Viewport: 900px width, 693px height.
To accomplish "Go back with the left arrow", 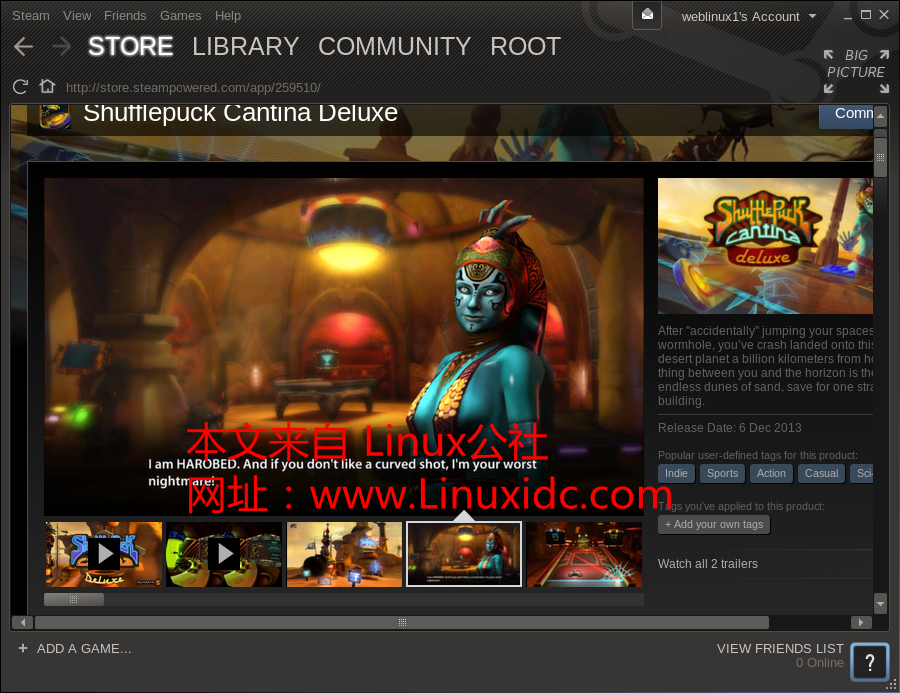I will [23, 47].
